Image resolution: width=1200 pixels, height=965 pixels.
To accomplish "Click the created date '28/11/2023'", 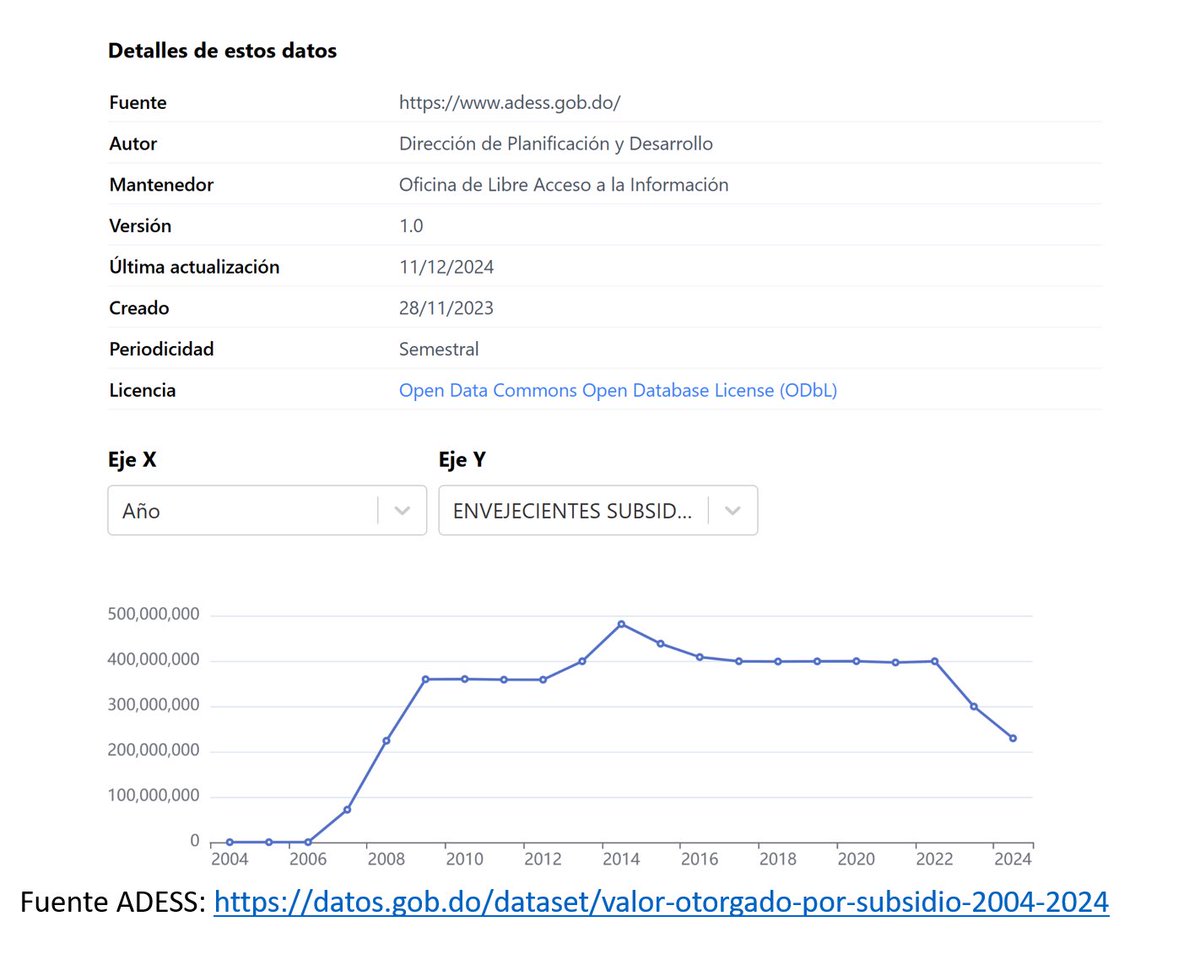I will click(446, 308).
